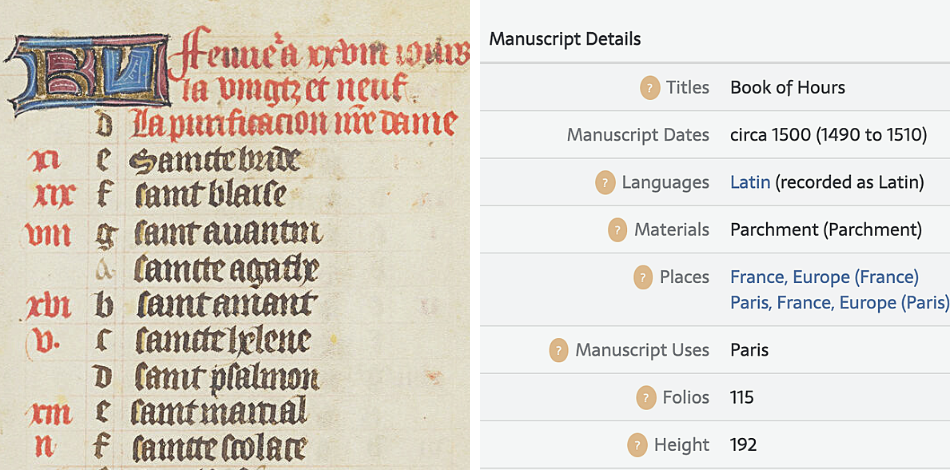The width and height of the screenshot is (950, 470).
Task: Click the 'saint blaise' manuscript line
Action: pyautogui.click(x=210, y=195)
